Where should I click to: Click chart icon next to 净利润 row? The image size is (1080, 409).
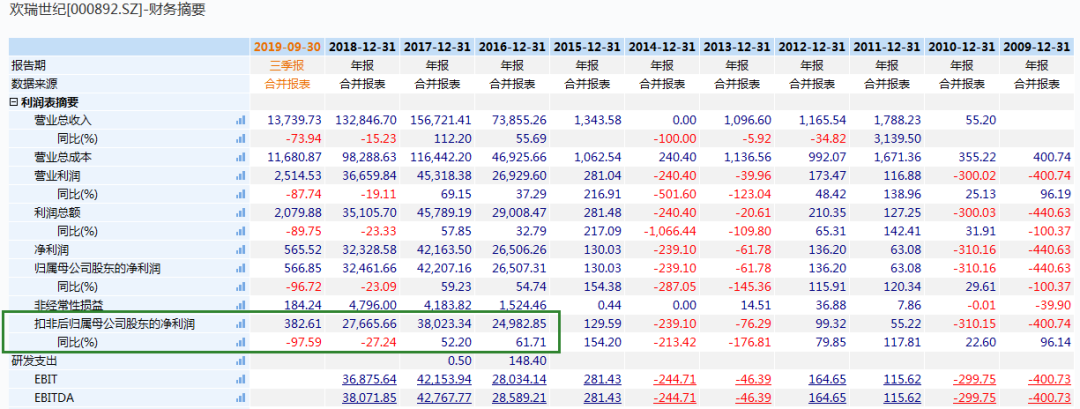pyautogui.click(x=240, y=250)
